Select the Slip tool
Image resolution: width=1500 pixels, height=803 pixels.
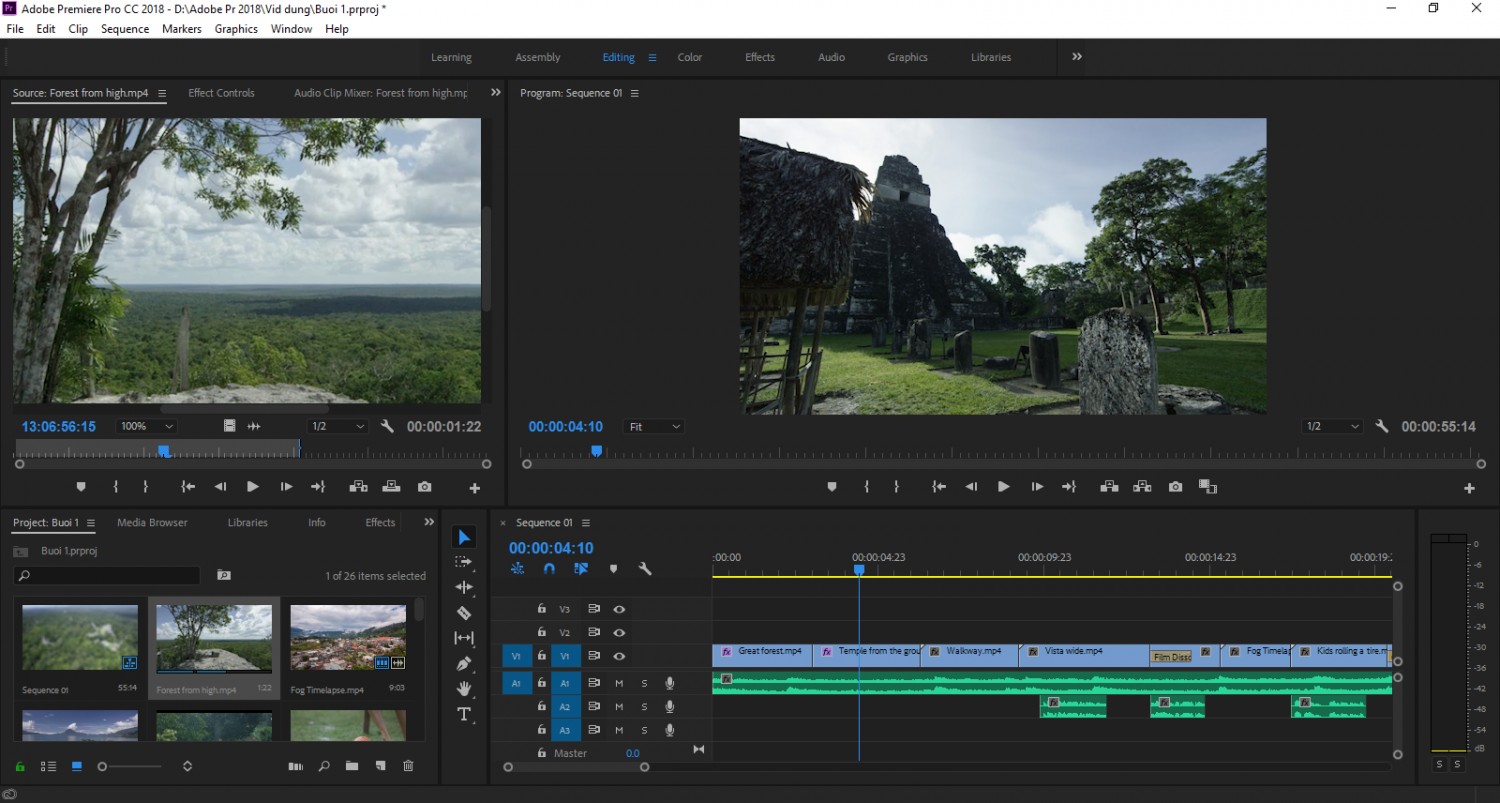pyautogui.click(x=464, y=638)
